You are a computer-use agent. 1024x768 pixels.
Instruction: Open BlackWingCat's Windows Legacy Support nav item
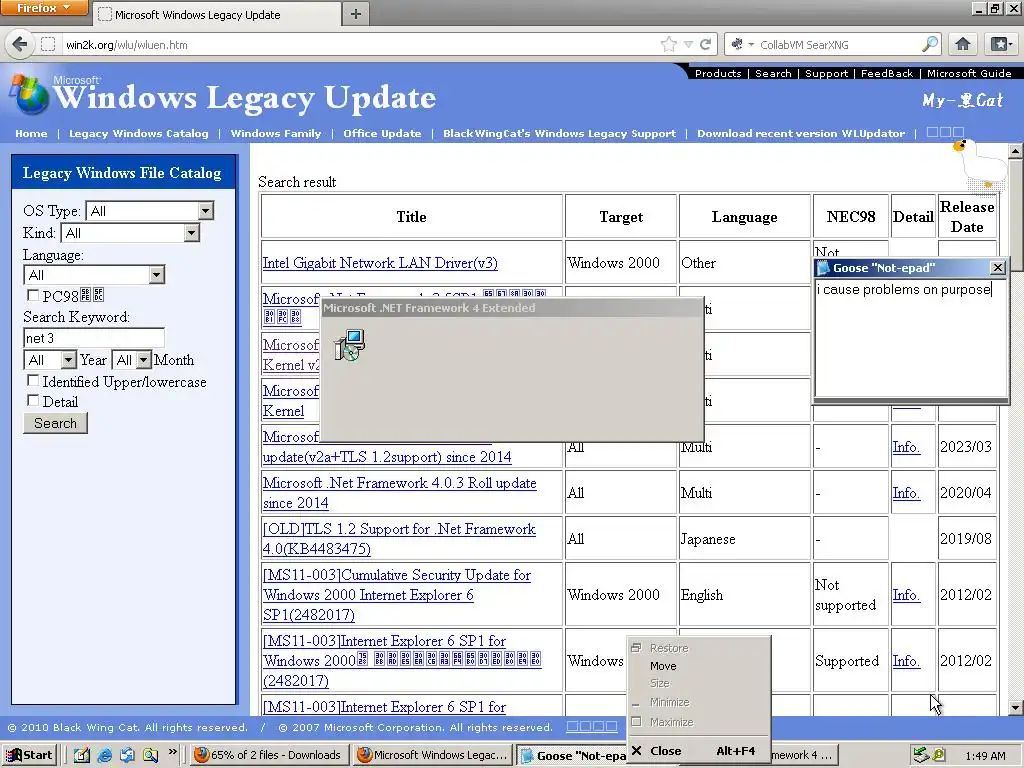(560, 133)
